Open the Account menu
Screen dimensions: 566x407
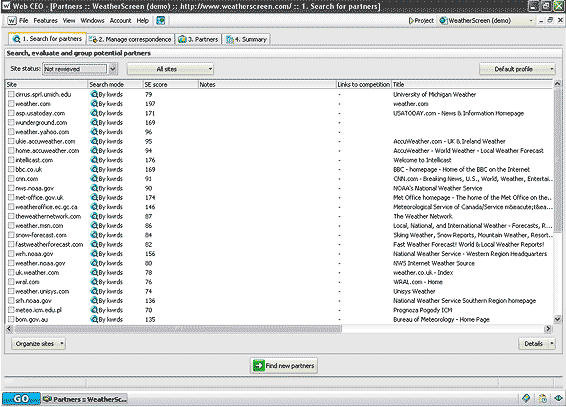[x=121, y=21]
